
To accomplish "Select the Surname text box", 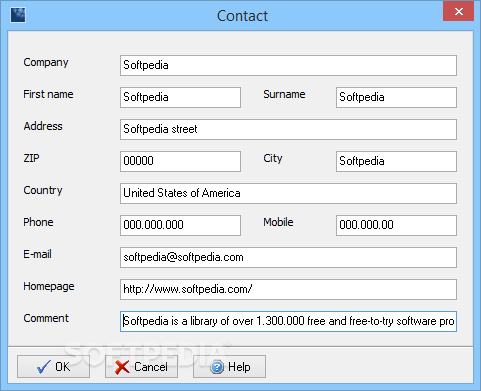I will tap(396, 97).
